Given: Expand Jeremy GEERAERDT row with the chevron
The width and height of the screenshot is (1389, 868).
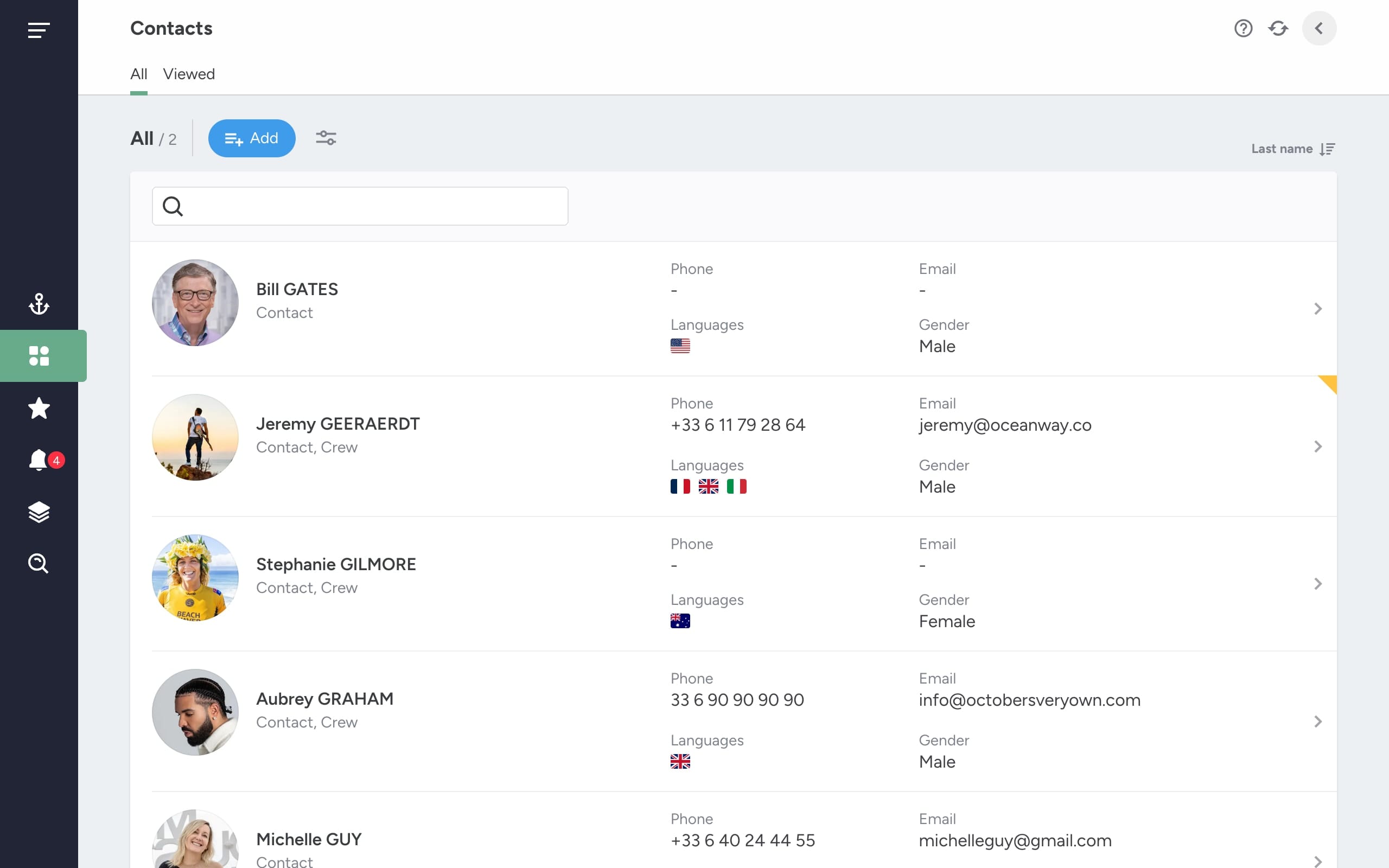Looking at the screenshot, I should (1318, 446).
